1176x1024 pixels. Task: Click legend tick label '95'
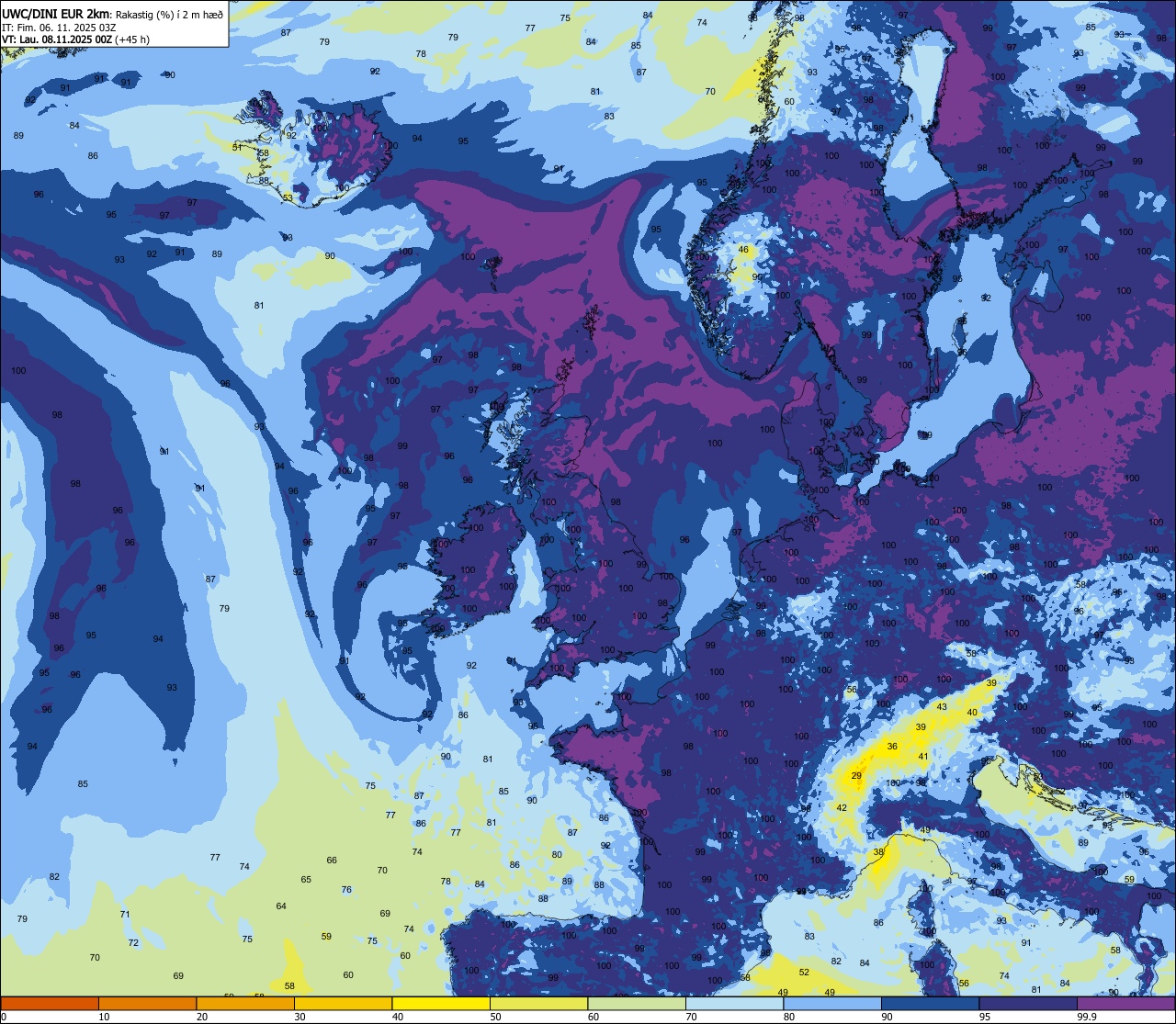pyautogui.click(x=984, y=1017)
